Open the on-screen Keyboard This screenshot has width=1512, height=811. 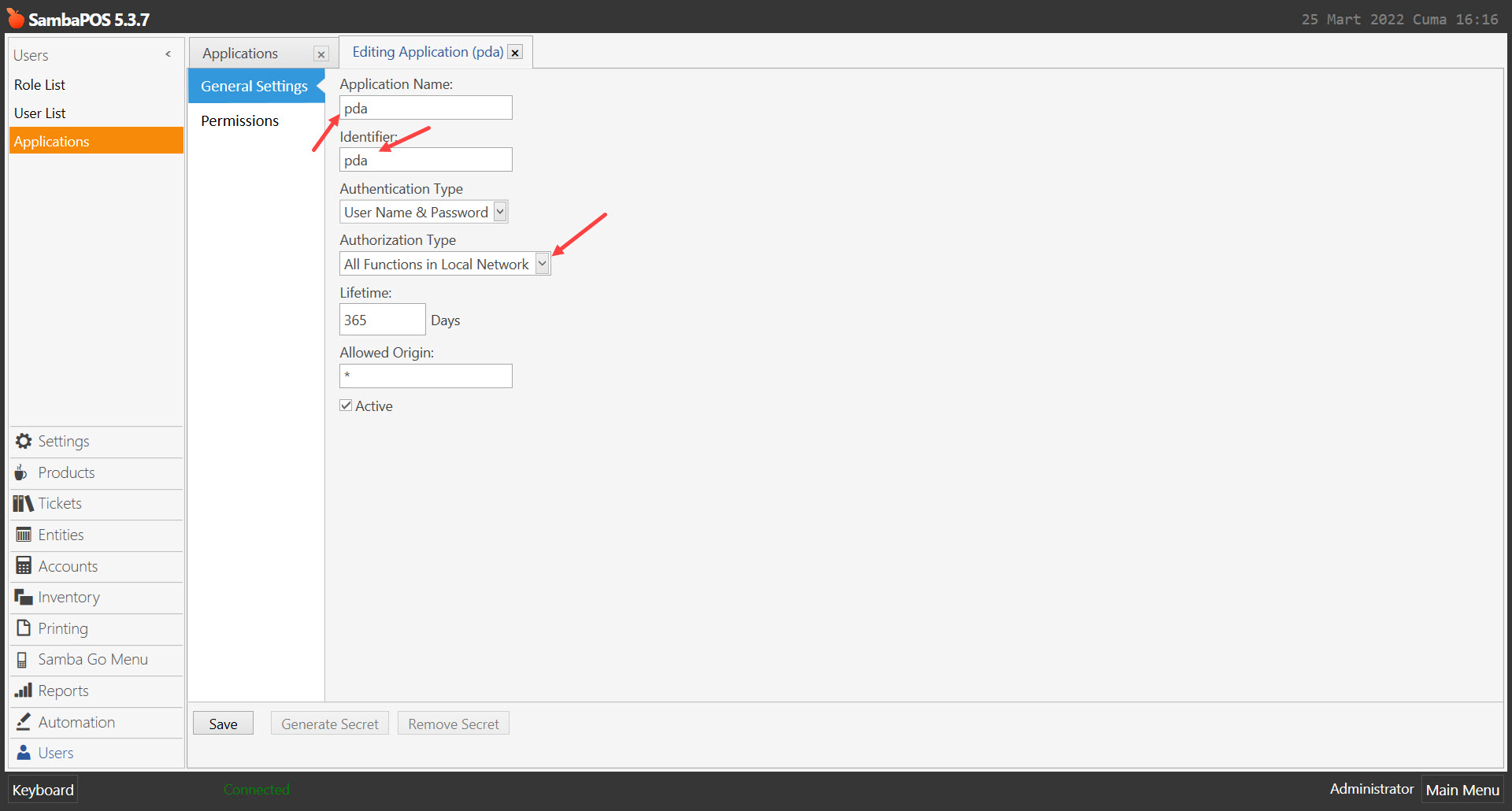coord(42,789)
